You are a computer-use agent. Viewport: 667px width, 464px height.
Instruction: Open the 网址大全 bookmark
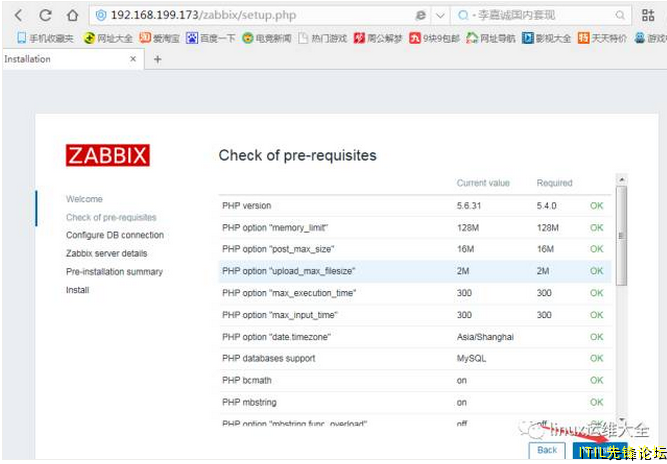tap(108, 38)
